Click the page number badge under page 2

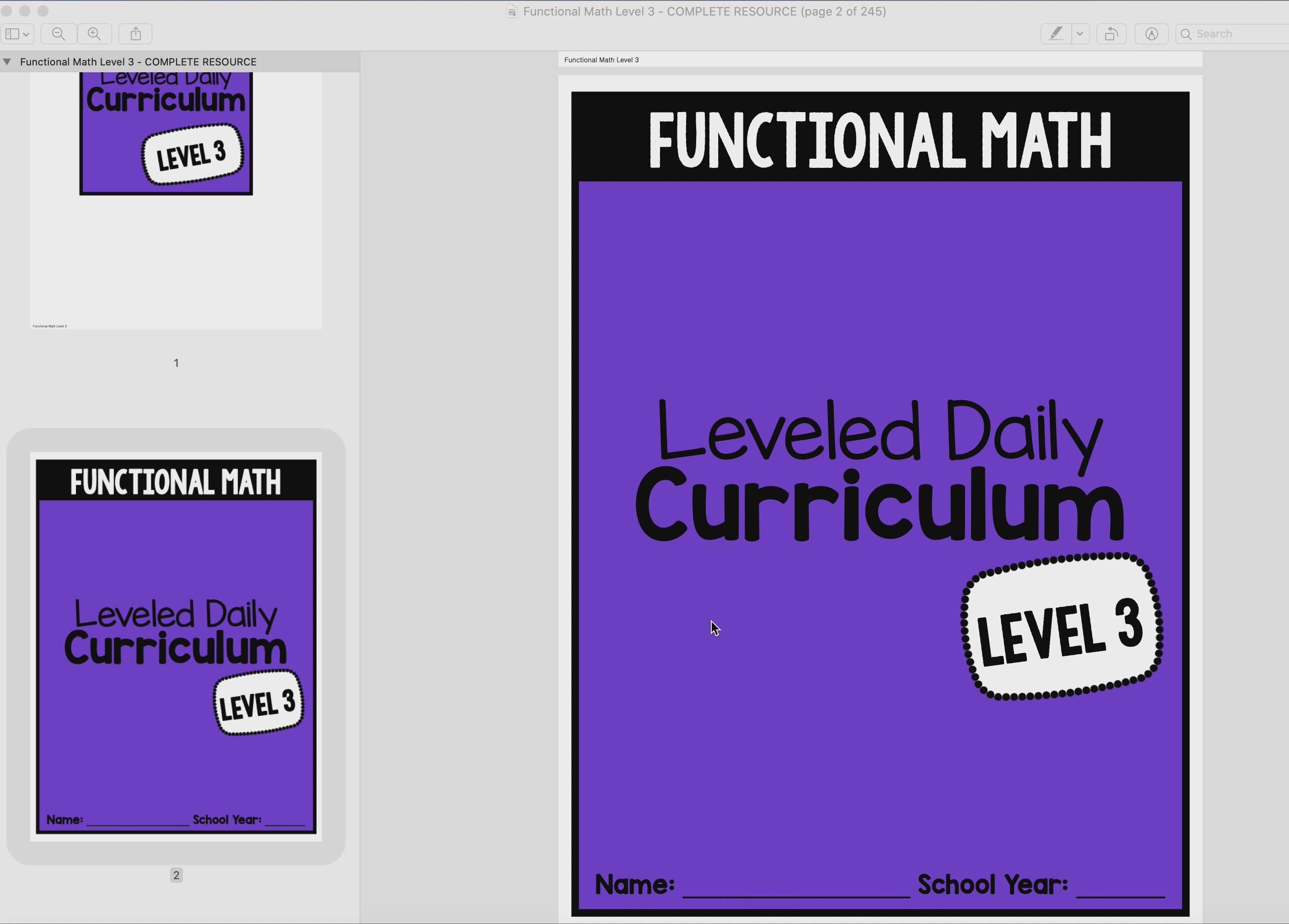coord(176,876)
